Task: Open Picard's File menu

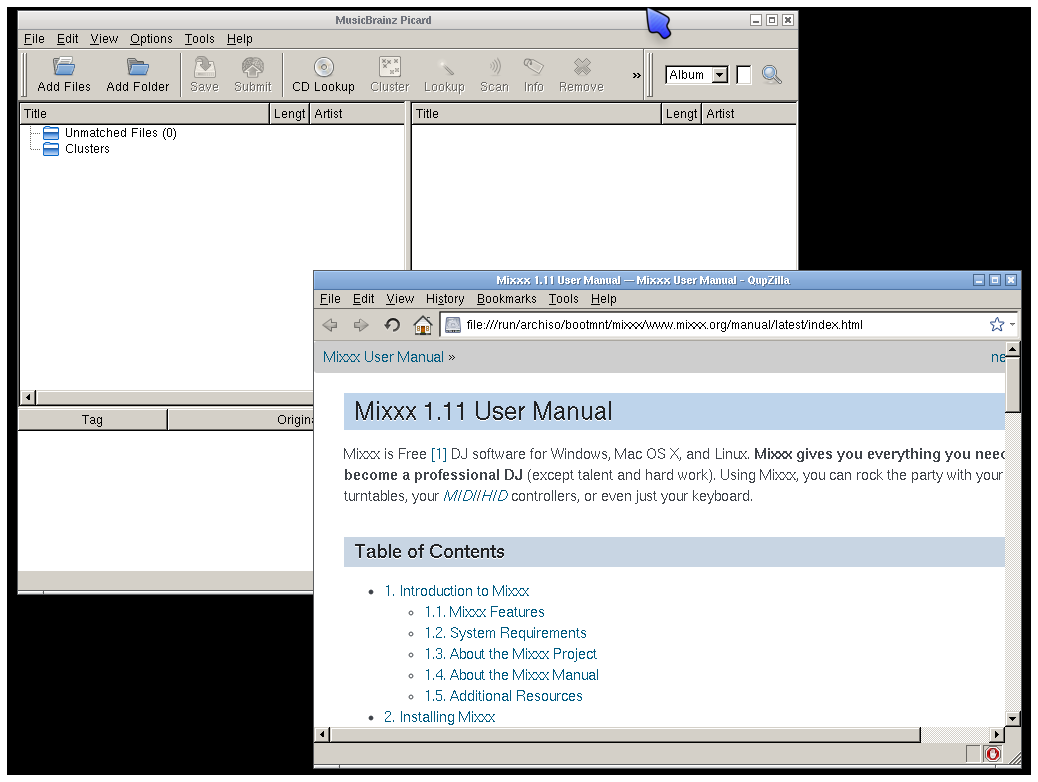Action: coord(34,39)
